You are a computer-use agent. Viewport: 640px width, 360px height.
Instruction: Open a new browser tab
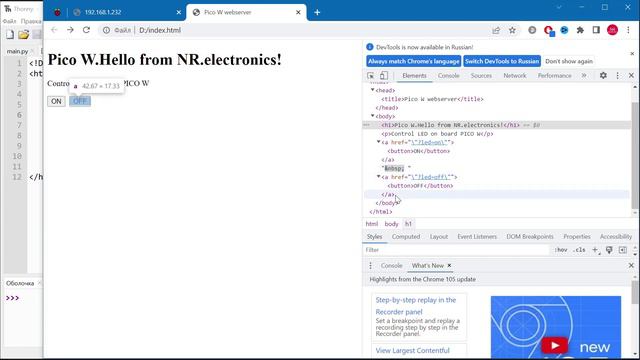317,12
